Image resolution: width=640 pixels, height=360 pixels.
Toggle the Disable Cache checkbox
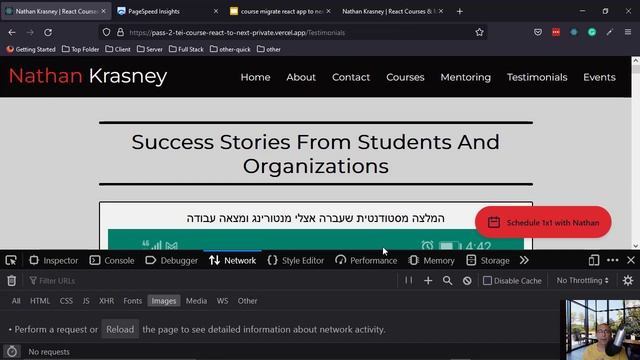pos(487,281)
